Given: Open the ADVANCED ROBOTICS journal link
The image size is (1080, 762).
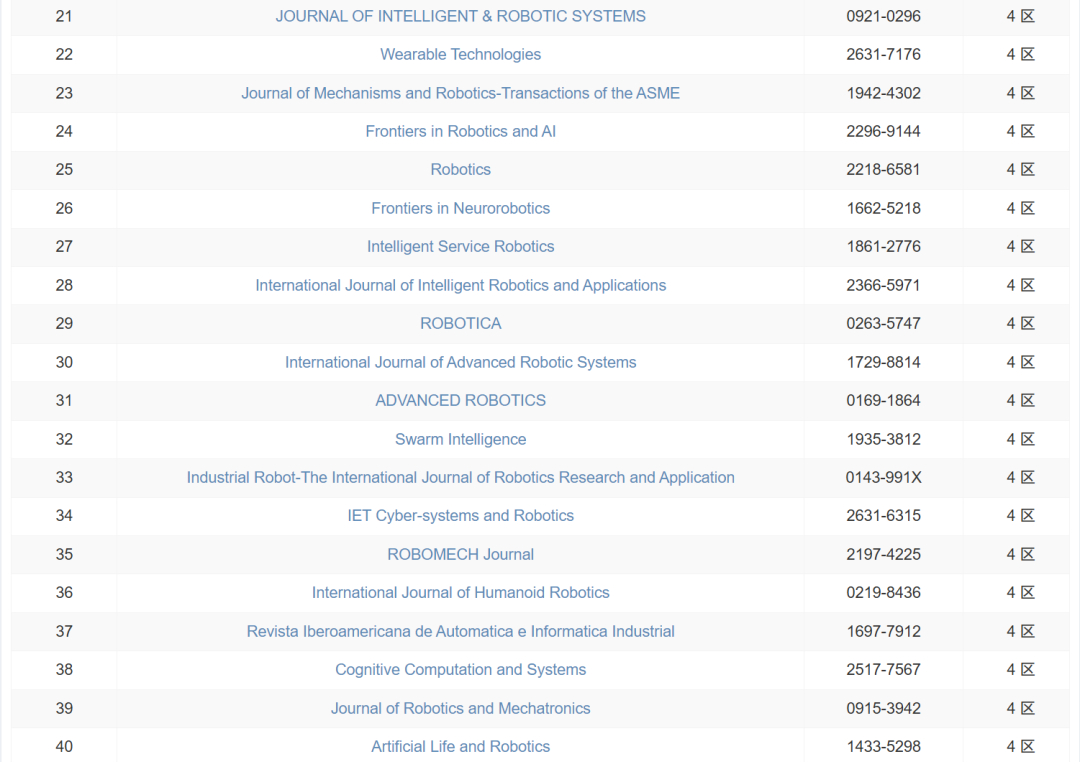Looking at the screenshot, I should tap(460, 400).
